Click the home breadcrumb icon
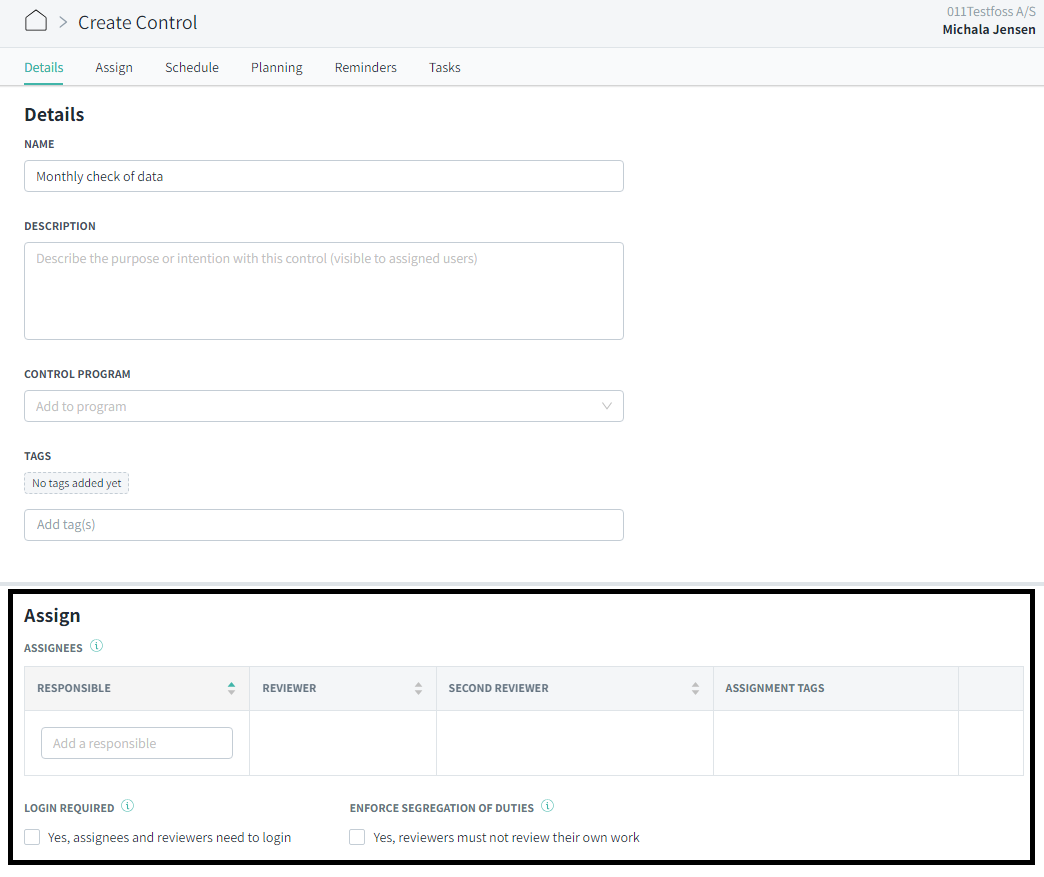The height and width of the screenshot is (877, 1044). coord(35,20)
